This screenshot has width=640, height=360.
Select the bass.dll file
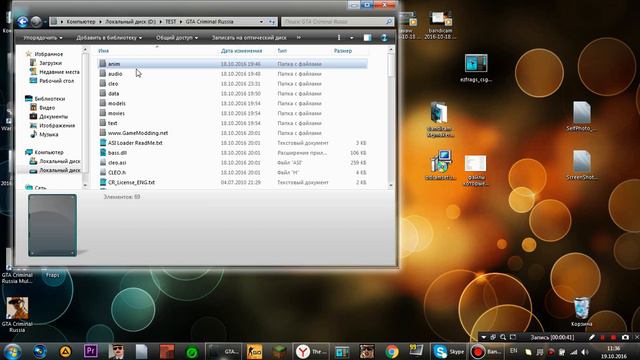232,153
